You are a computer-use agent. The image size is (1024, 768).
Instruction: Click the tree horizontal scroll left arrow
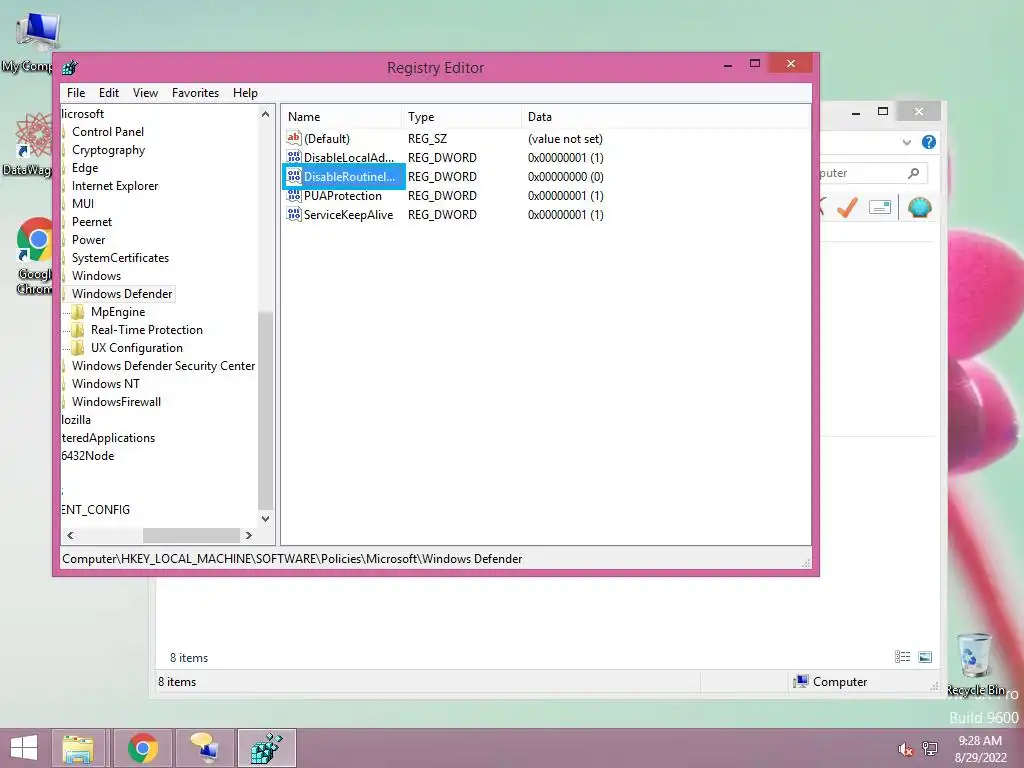pyautogui.click(x=70, y=536)
